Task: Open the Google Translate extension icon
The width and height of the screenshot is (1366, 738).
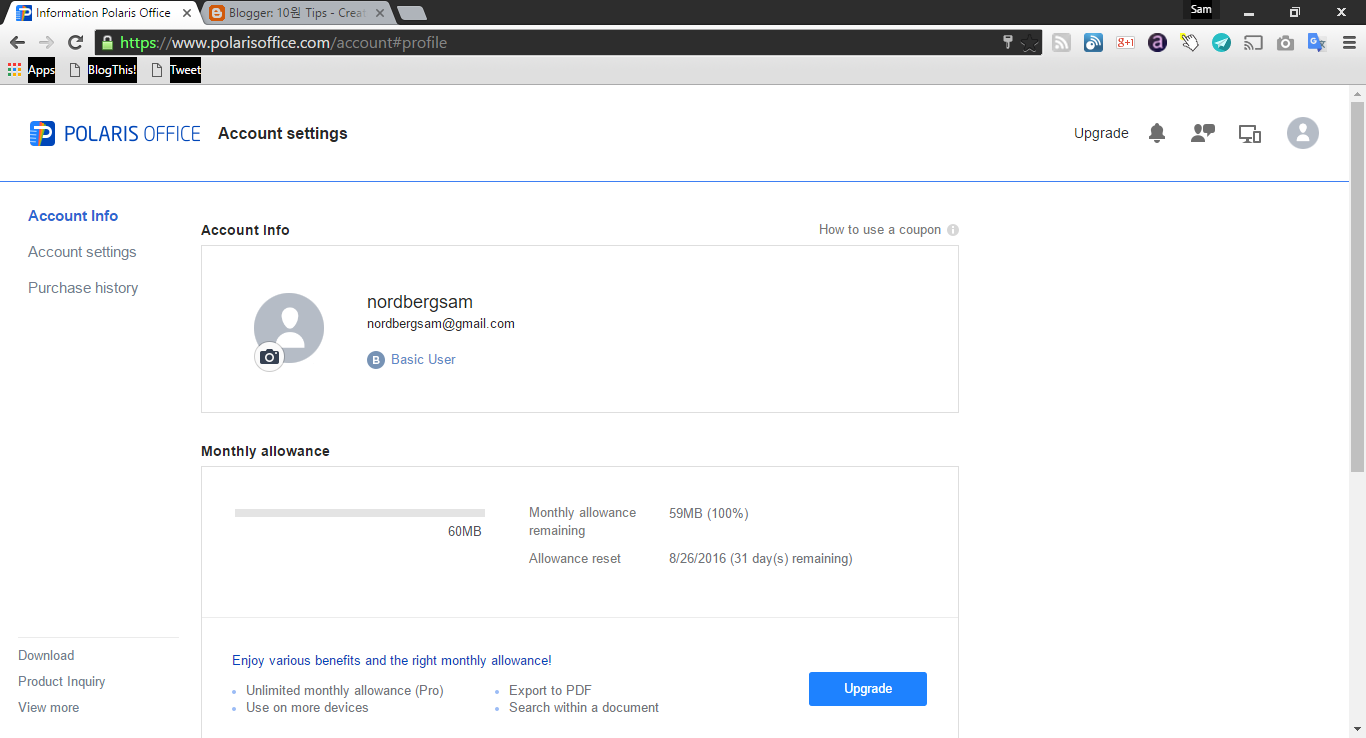Action: coord(1317,43)
